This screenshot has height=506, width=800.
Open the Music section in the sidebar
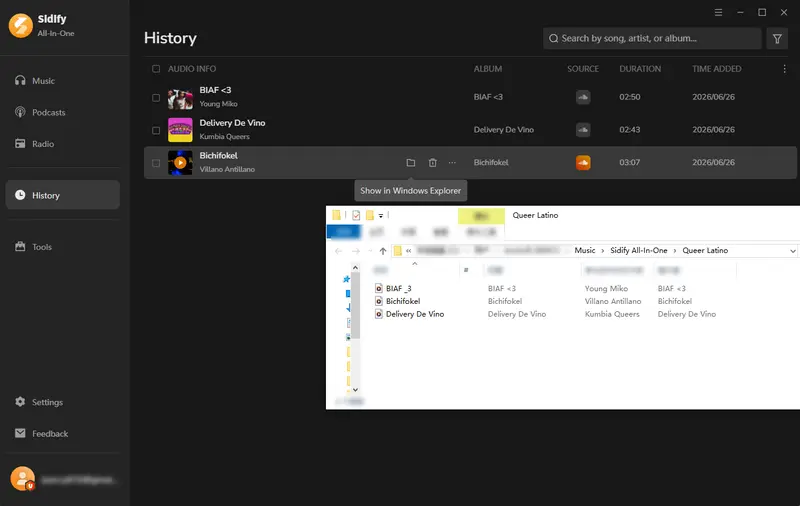tap(62, 81)
